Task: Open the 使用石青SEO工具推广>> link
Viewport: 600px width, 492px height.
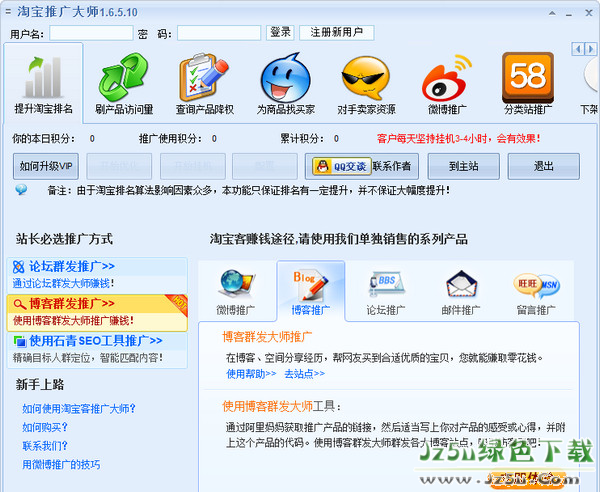Action: (x=96, y=340)
